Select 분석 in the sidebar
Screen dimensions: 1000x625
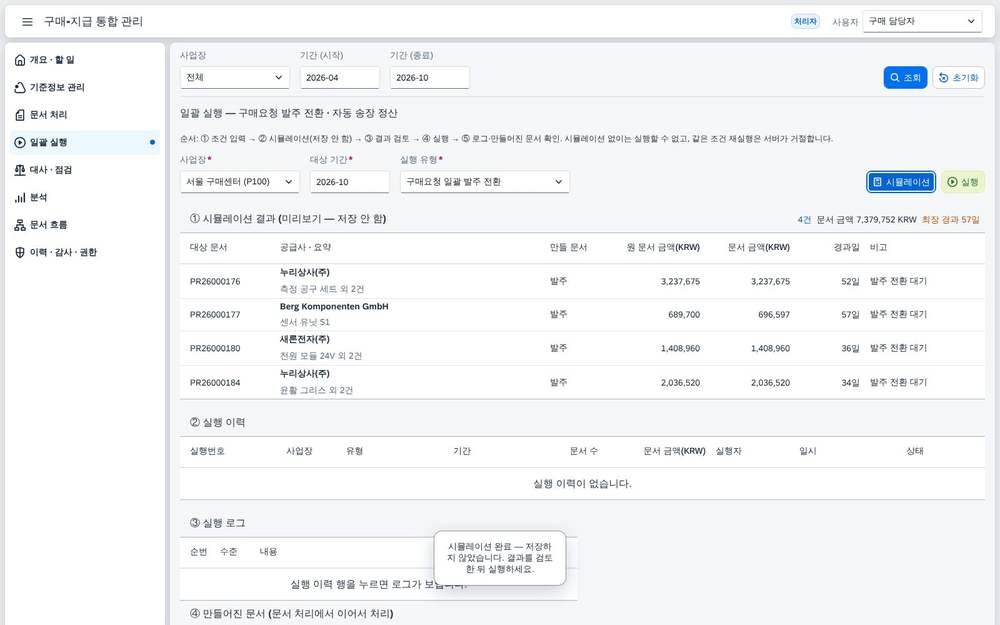pos(85,198)
